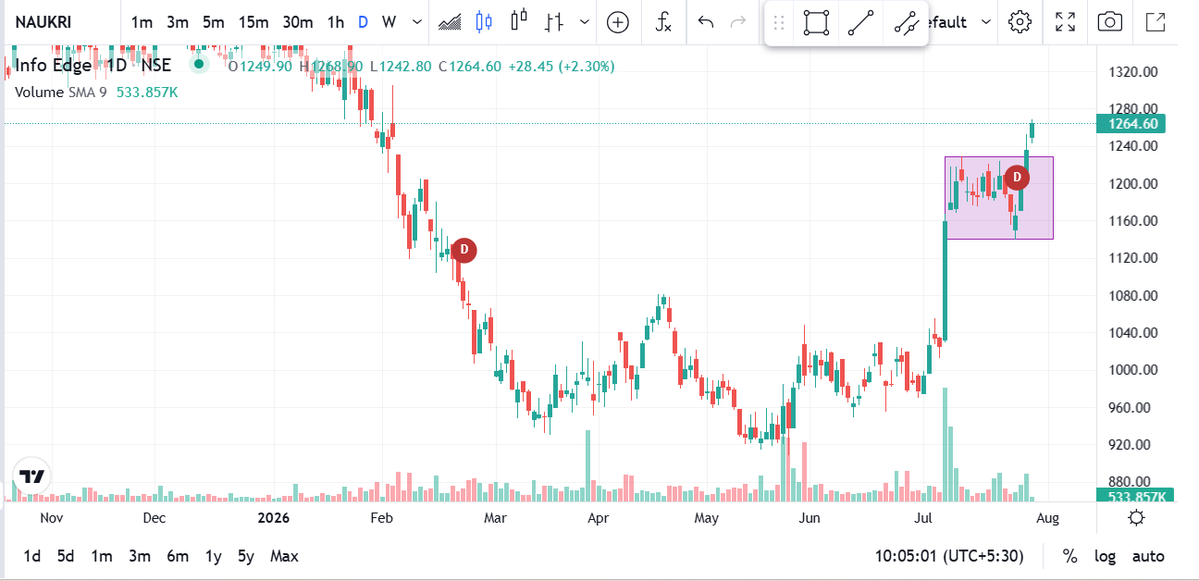Click the TradingView logo
Image resolution: width=1199 pixels, height=581 pixels.
(32, 477)
